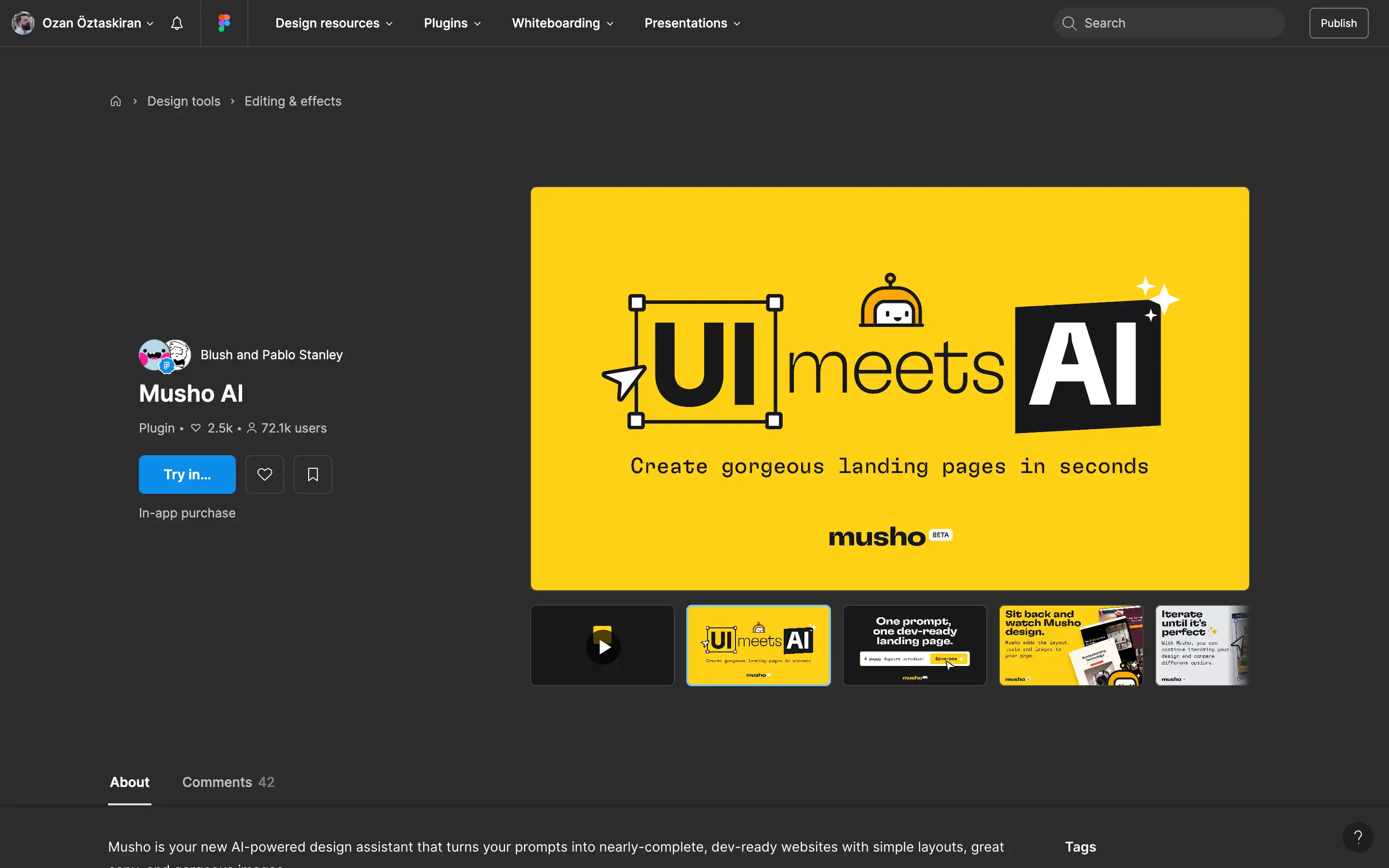The image size is (1389, 868).
Task: Open the Design tools breadcrumb
Action: click(x=184, y=101)
